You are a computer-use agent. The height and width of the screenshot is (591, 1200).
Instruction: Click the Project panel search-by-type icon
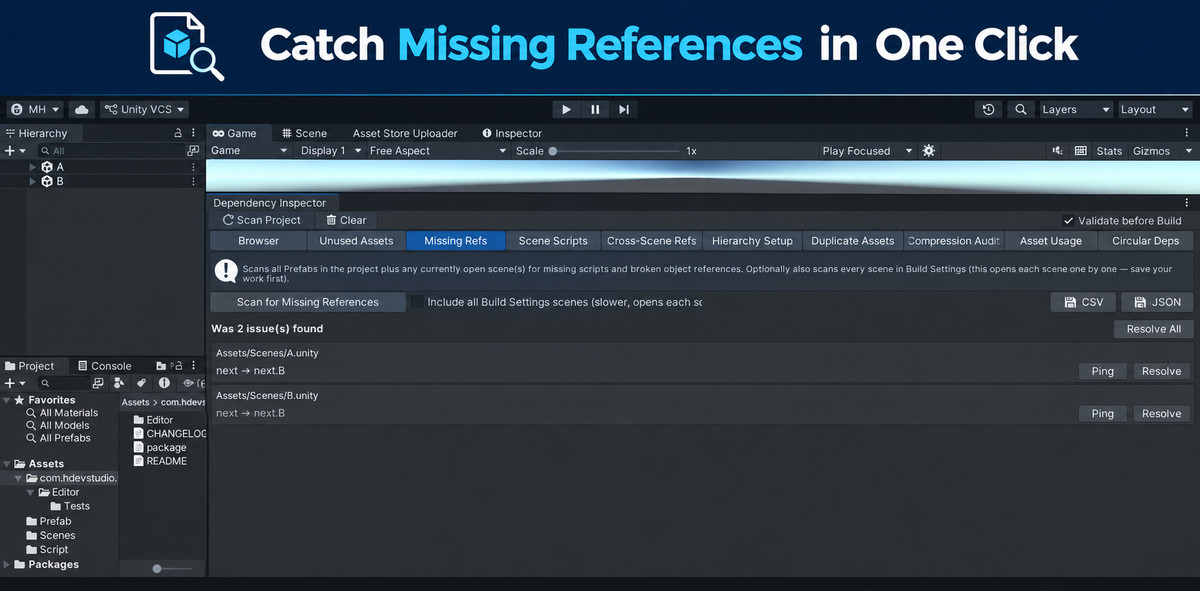tap(120, 383)
